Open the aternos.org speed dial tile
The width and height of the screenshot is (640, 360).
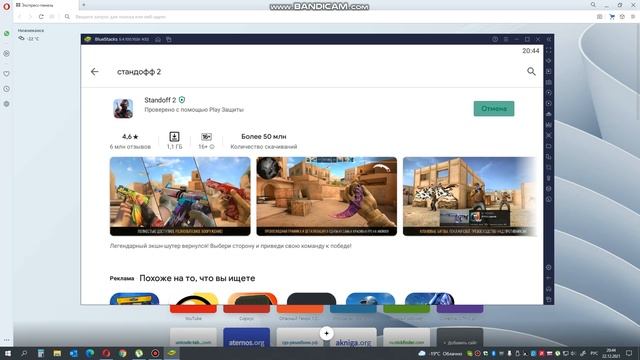[247, 338]
